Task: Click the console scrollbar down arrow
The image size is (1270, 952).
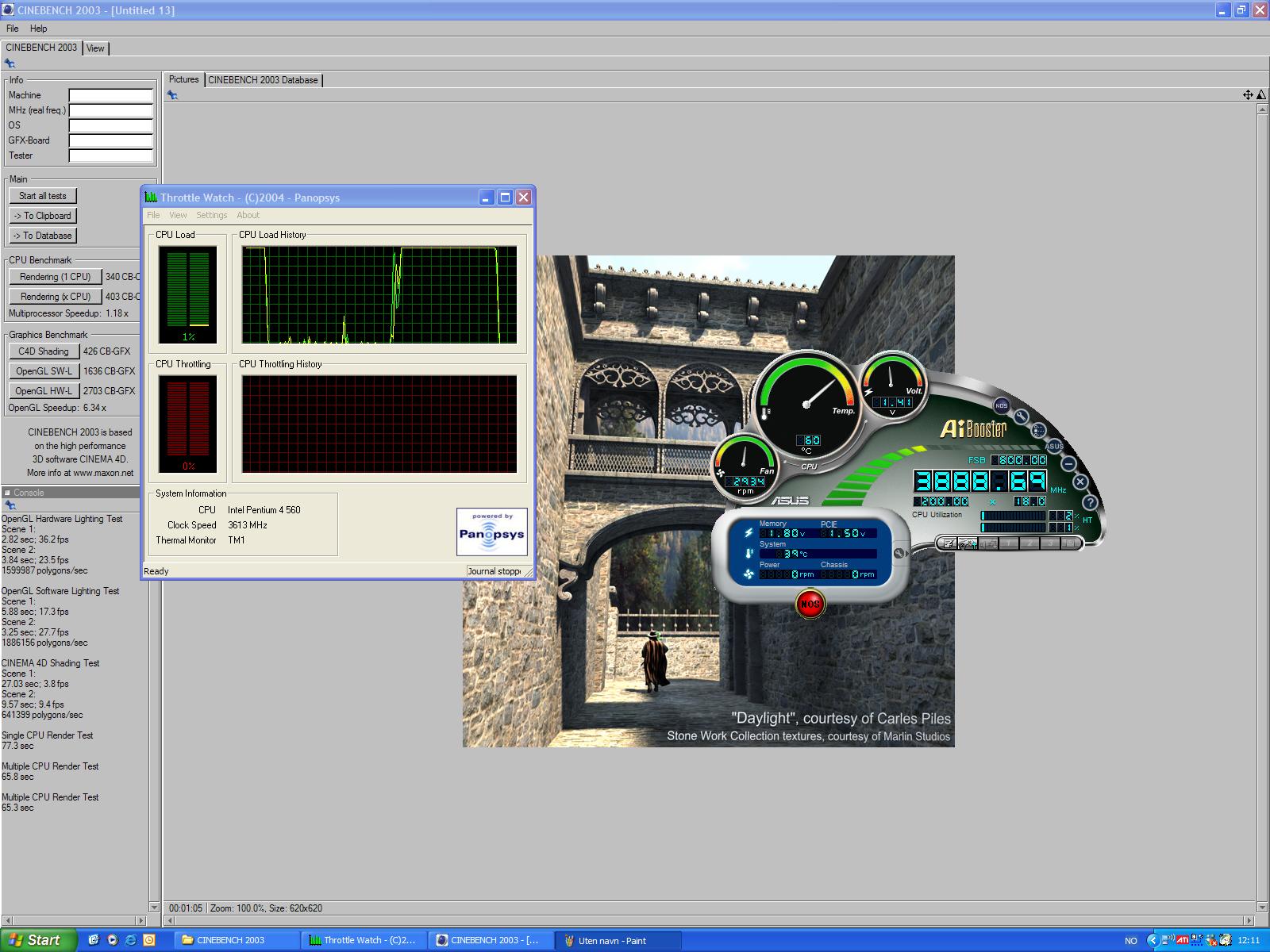Action: [154, 907]
